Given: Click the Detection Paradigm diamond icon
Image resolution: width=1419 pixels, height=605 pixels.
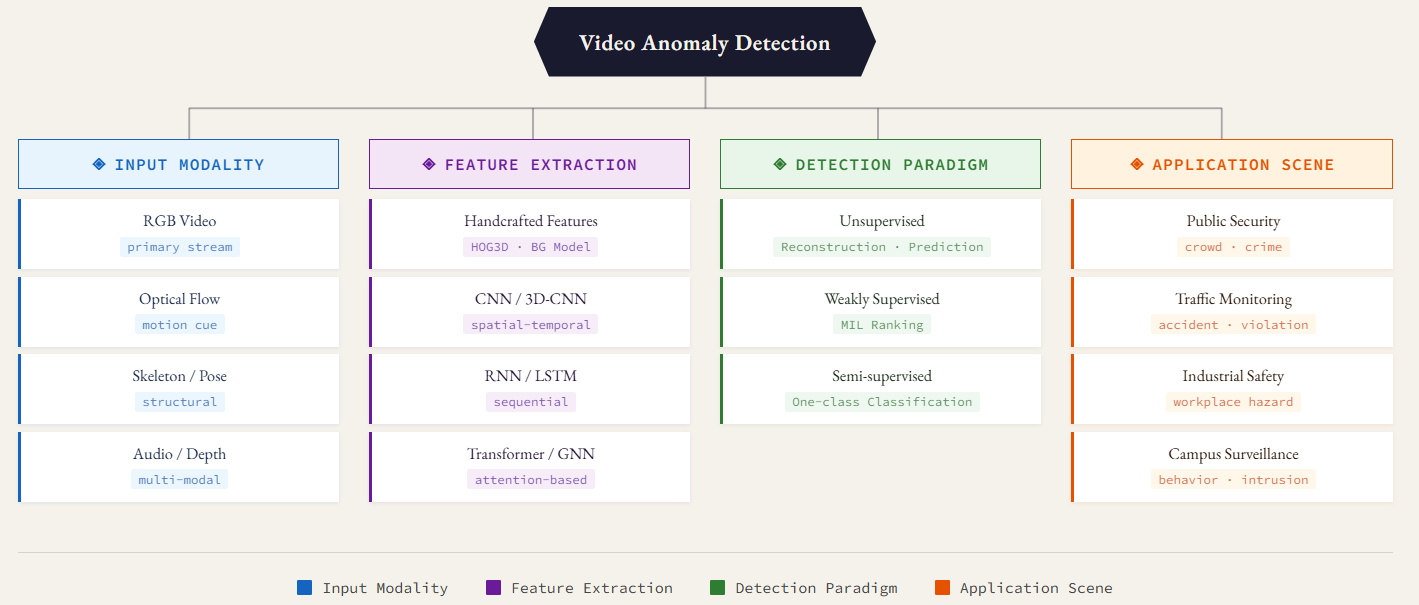Looking at the screenshot, I should [780, 164].
